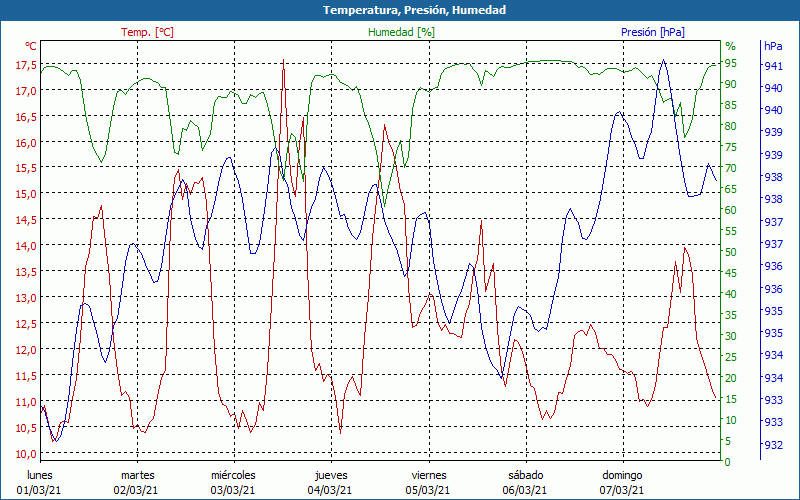Click the green '40' humidity axis value
The height and width of the screenshot is (500, 800).
pos(731,294)
